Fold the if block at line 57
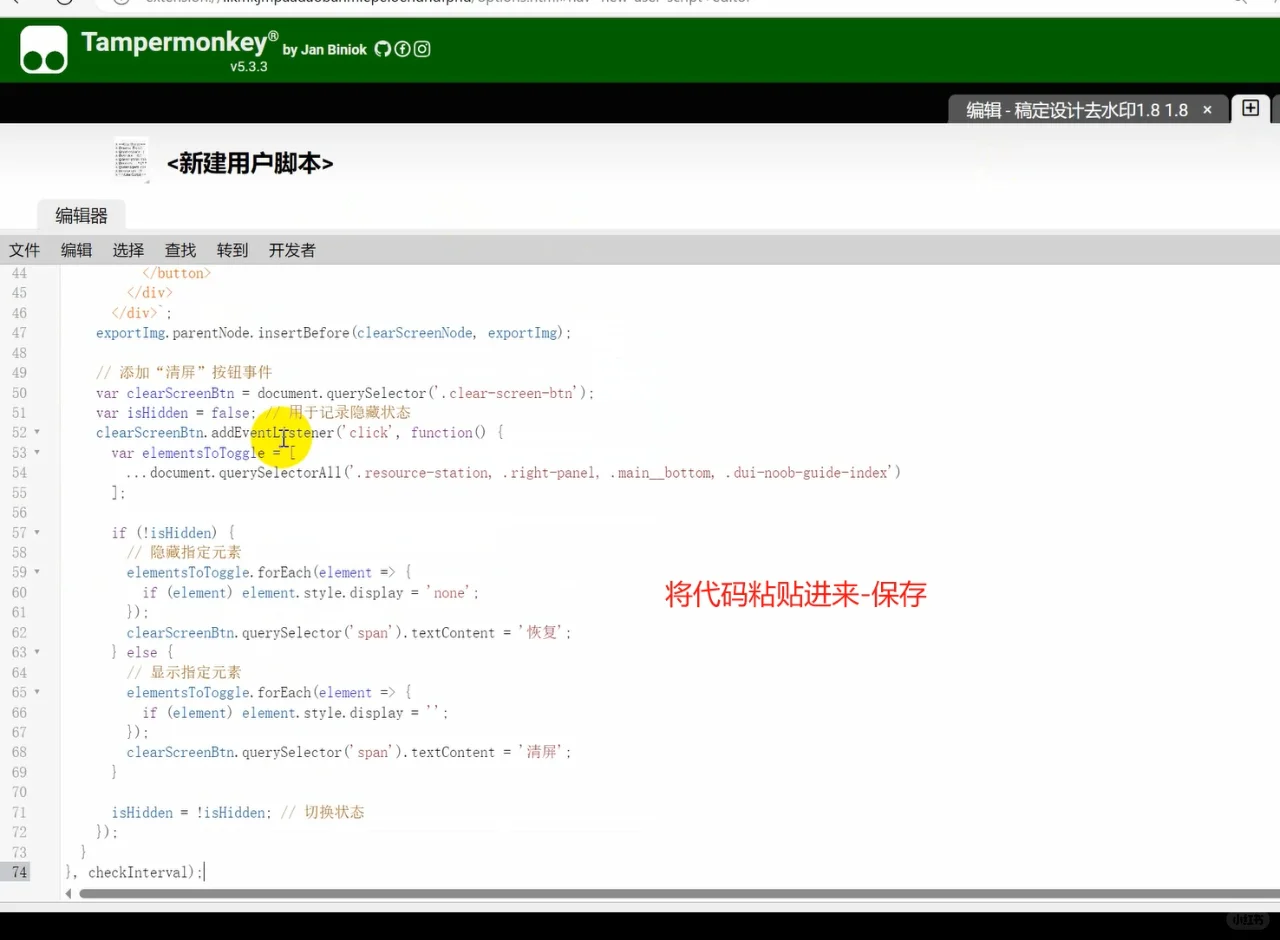 37,533
